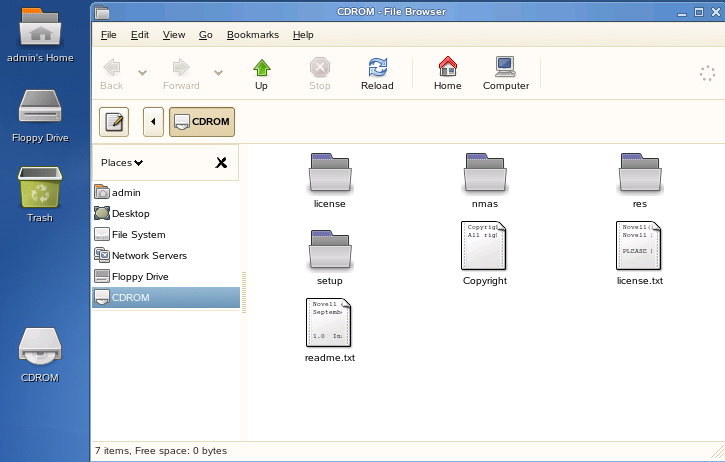The height and width of the screenshot is (462, 725).
Task: Select File System in Places sidebar
Action: [x=166, y=234]
